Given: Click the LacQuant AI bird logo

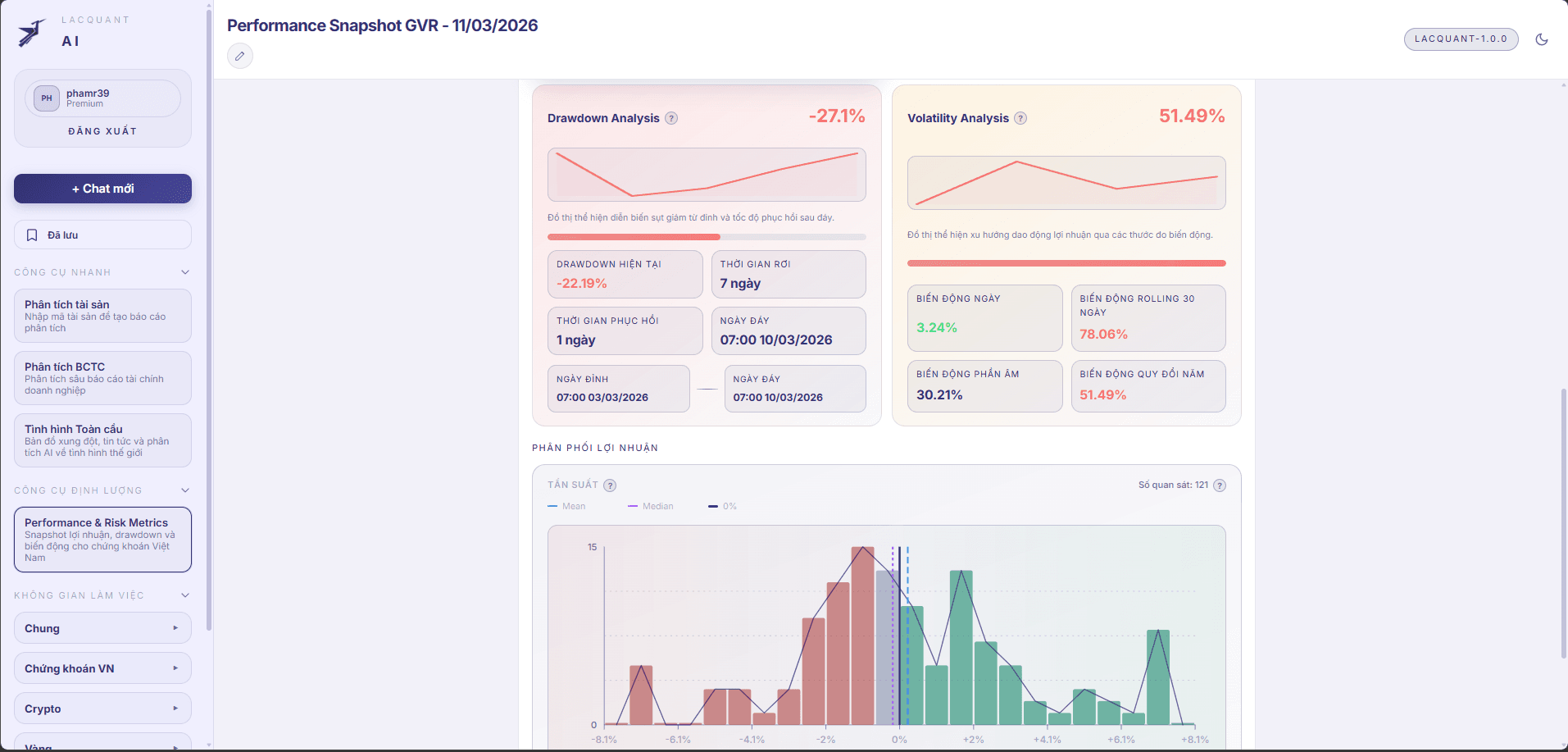Looking at the screenshot, I should (31, 33).
